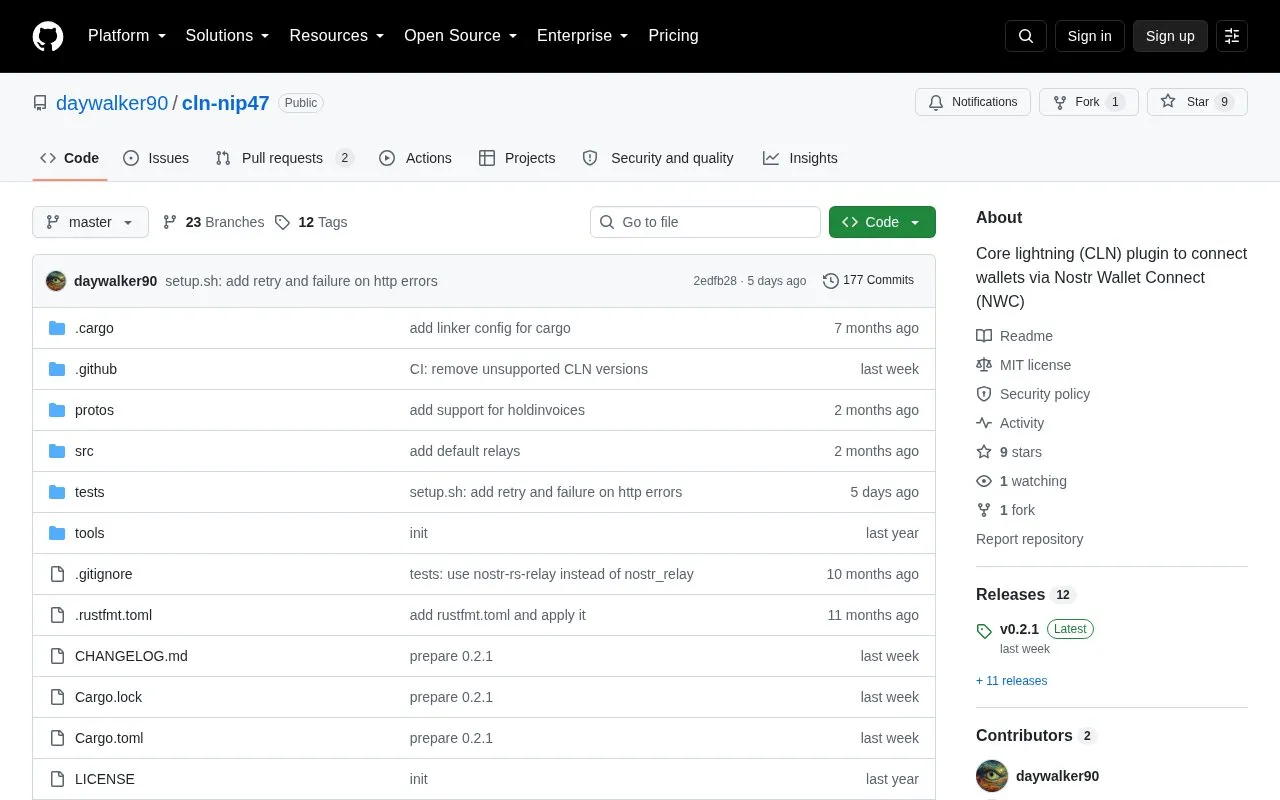This screenshot has width=1280, height=800.
Task: Click the Fork icon button
Action: pyautogui.click(x=1088, y=102)
